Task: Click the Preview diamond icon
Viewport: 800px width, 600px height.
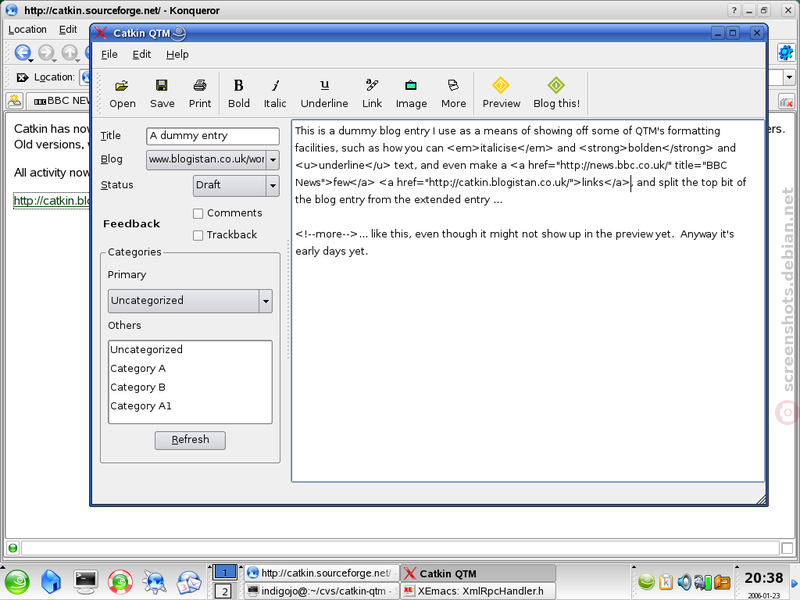Action: [501, 85]
